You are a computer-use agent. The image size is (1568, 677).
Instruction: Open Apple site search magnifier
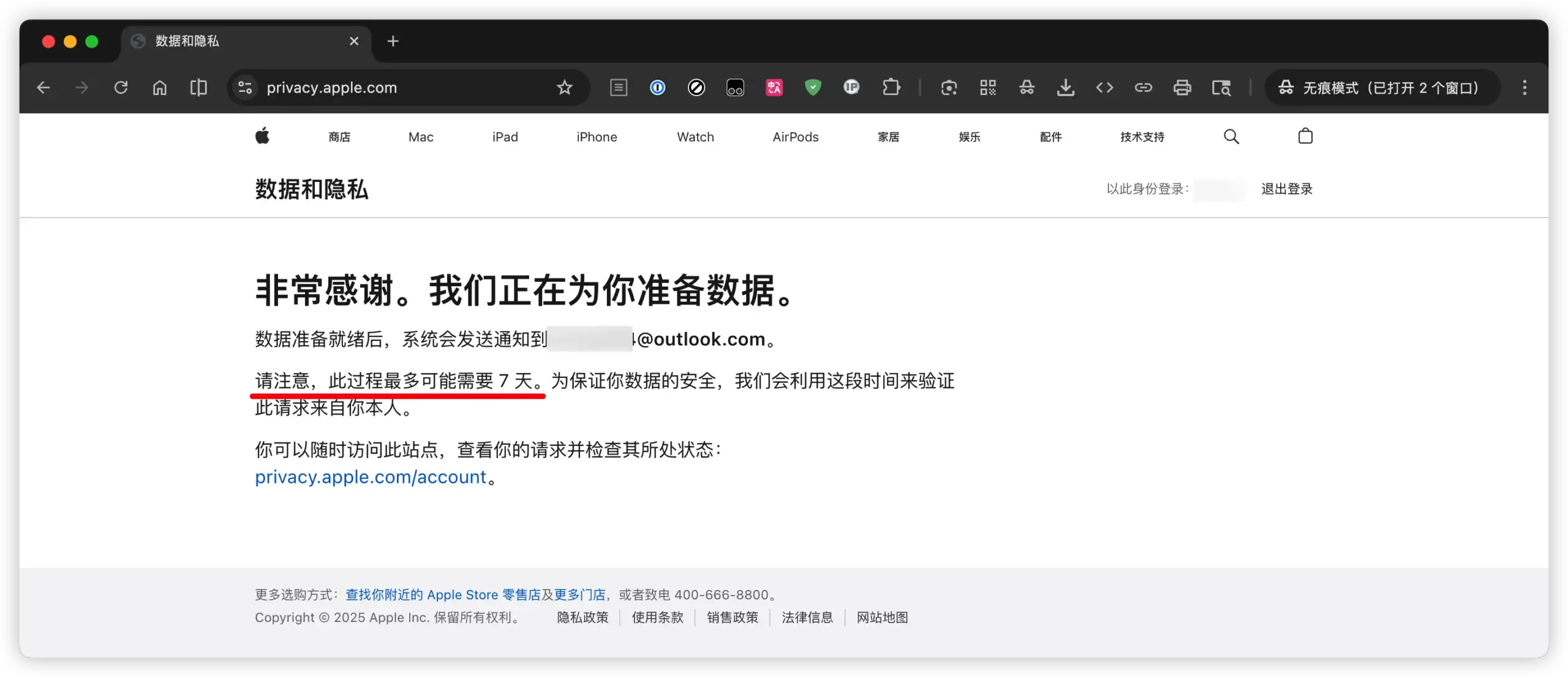(x=1231, y=136)
